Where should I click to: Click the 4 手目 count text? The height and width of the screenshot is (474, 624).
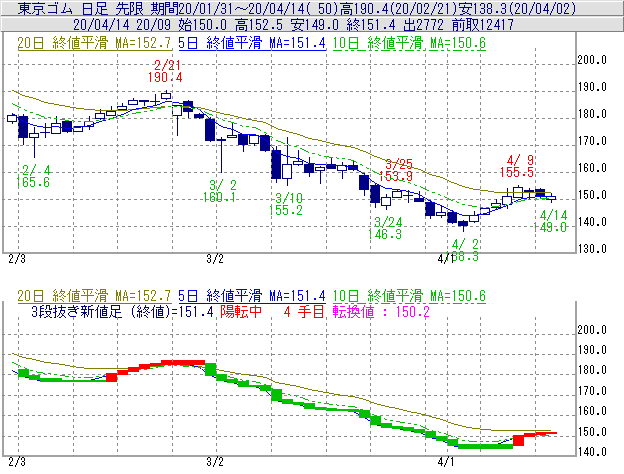304,311
